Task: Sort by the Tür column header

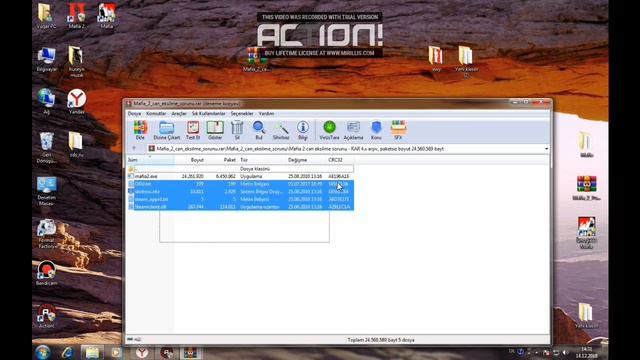Action: (262, 160)
